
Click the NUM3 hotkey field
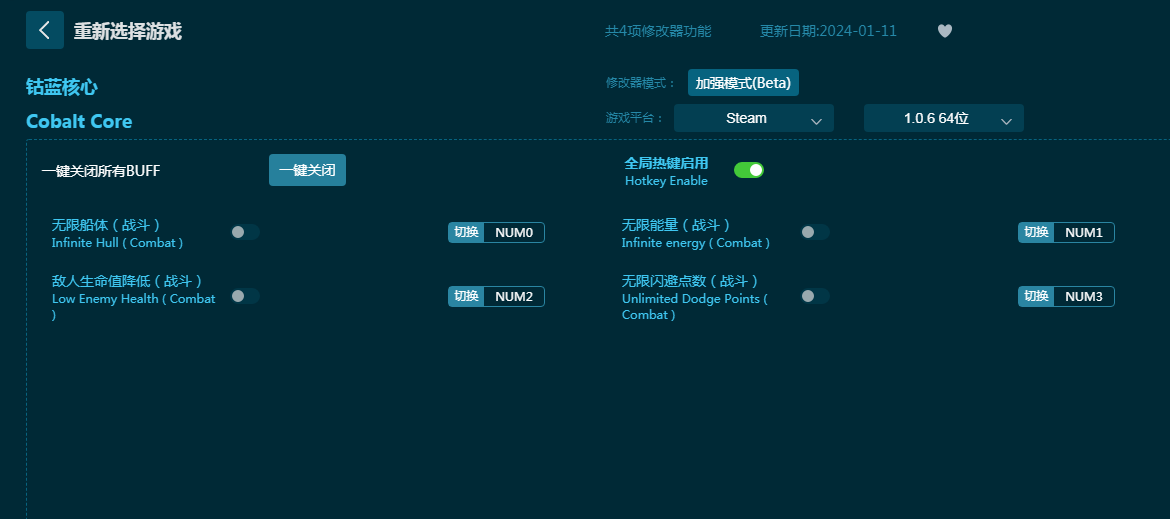coord(1084,297)
